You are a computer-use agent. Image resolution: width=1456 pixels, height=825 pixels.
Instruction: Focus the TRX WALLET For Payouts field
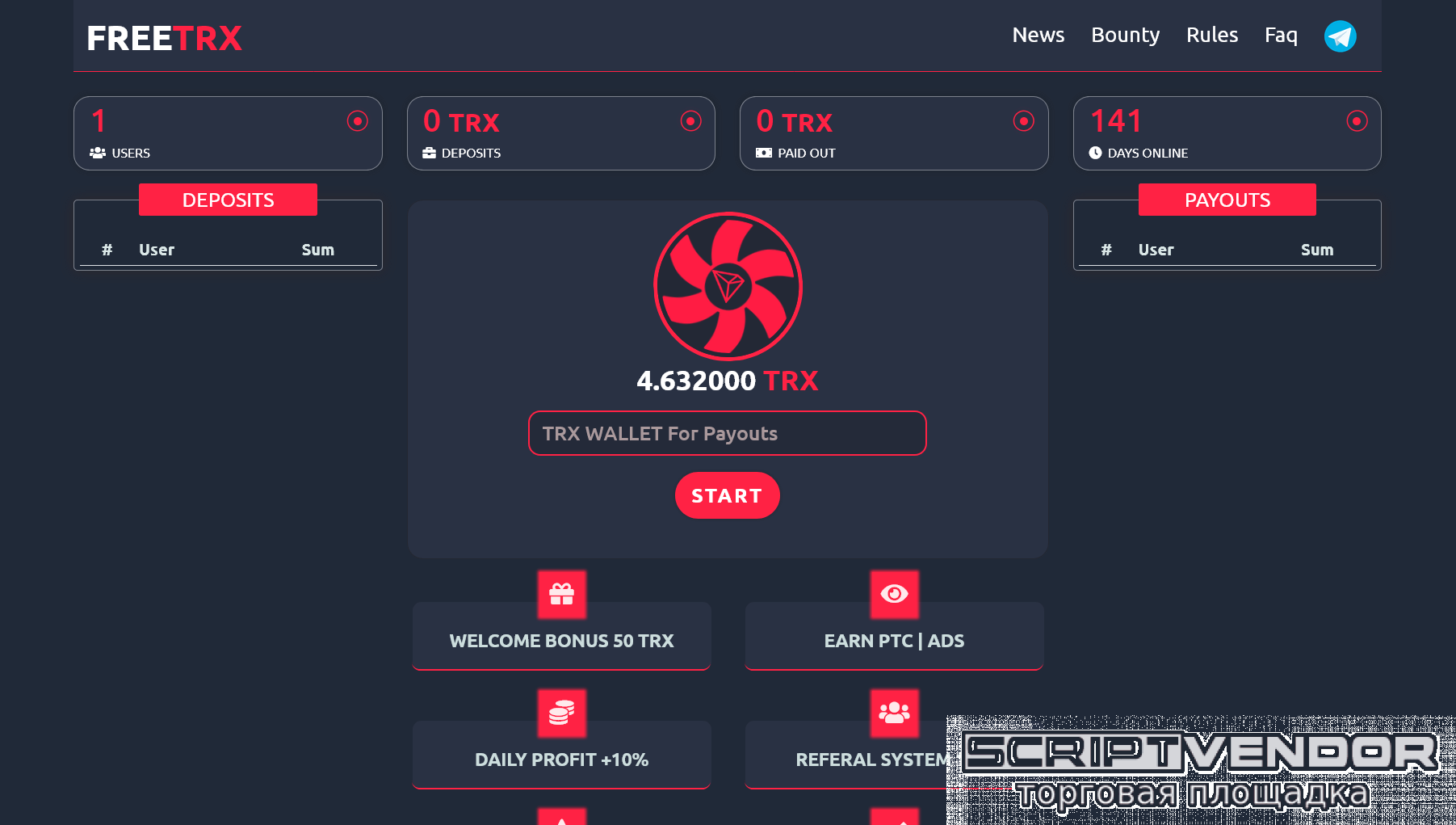(727, 433)
